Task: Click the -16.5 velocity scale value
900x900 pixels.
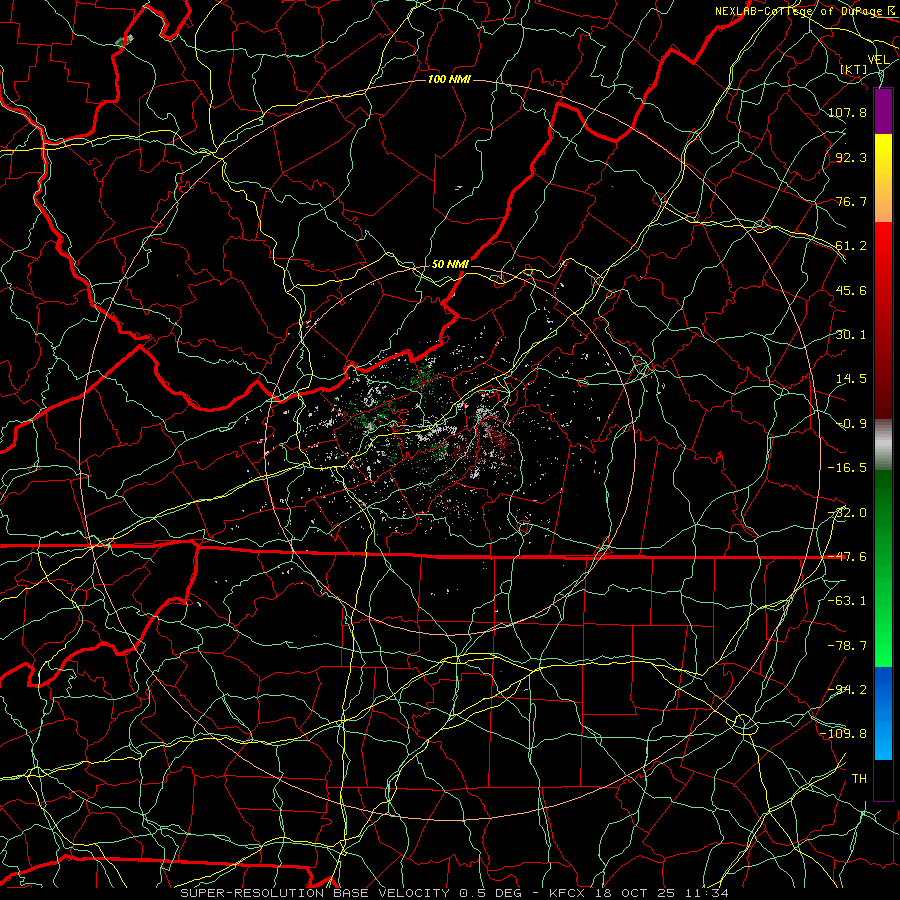Action: tap(847, 468)
